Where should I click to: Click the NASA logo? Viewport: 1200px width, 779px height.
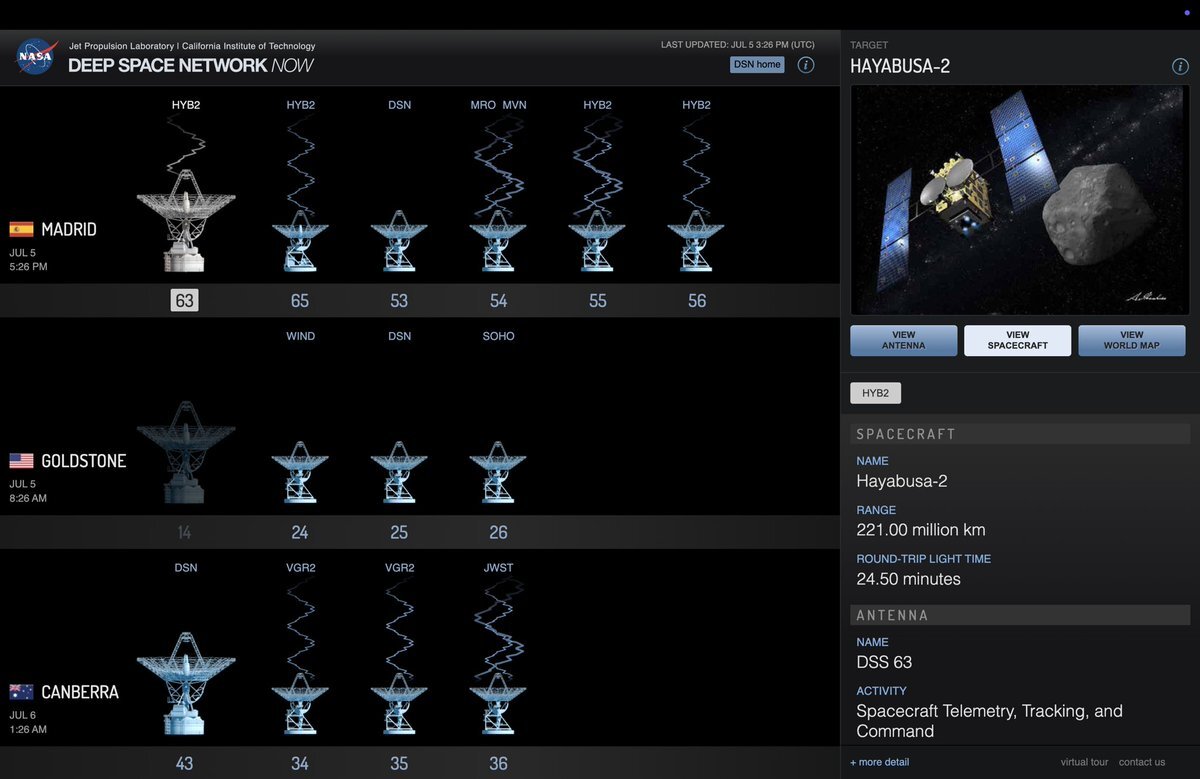[35, 57]
